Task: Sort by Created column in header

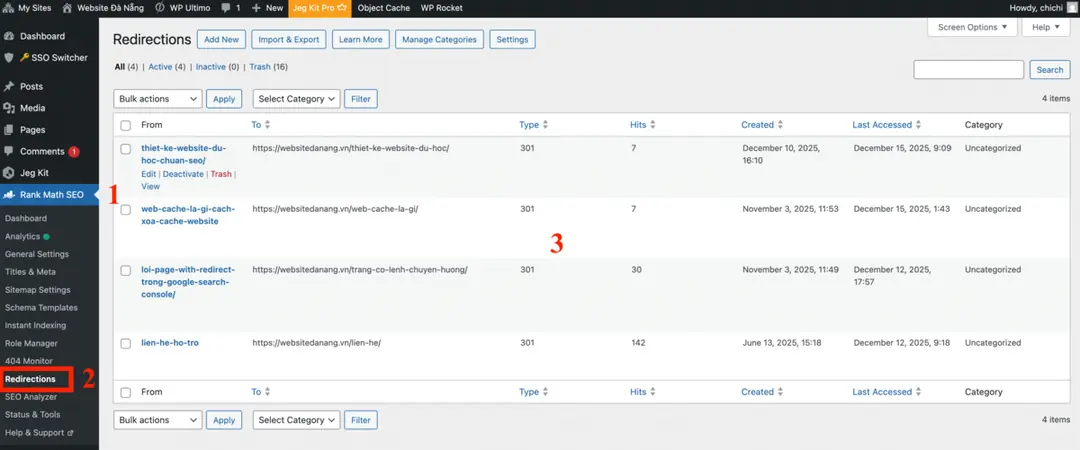Action: click(762, 125)
